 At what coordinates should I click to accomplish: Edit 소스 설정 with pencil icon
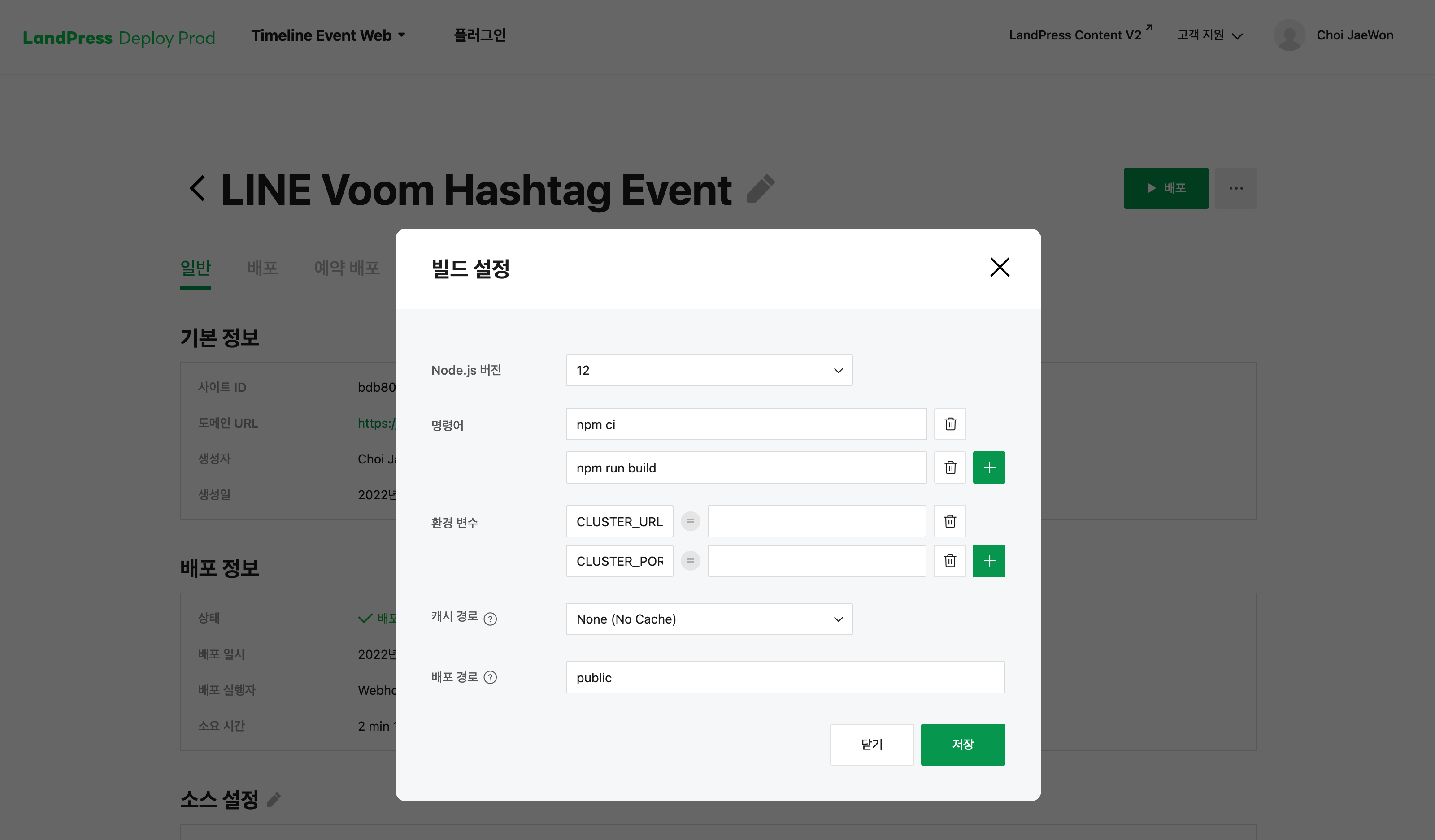pyautogui.click(x=274, y=800)
